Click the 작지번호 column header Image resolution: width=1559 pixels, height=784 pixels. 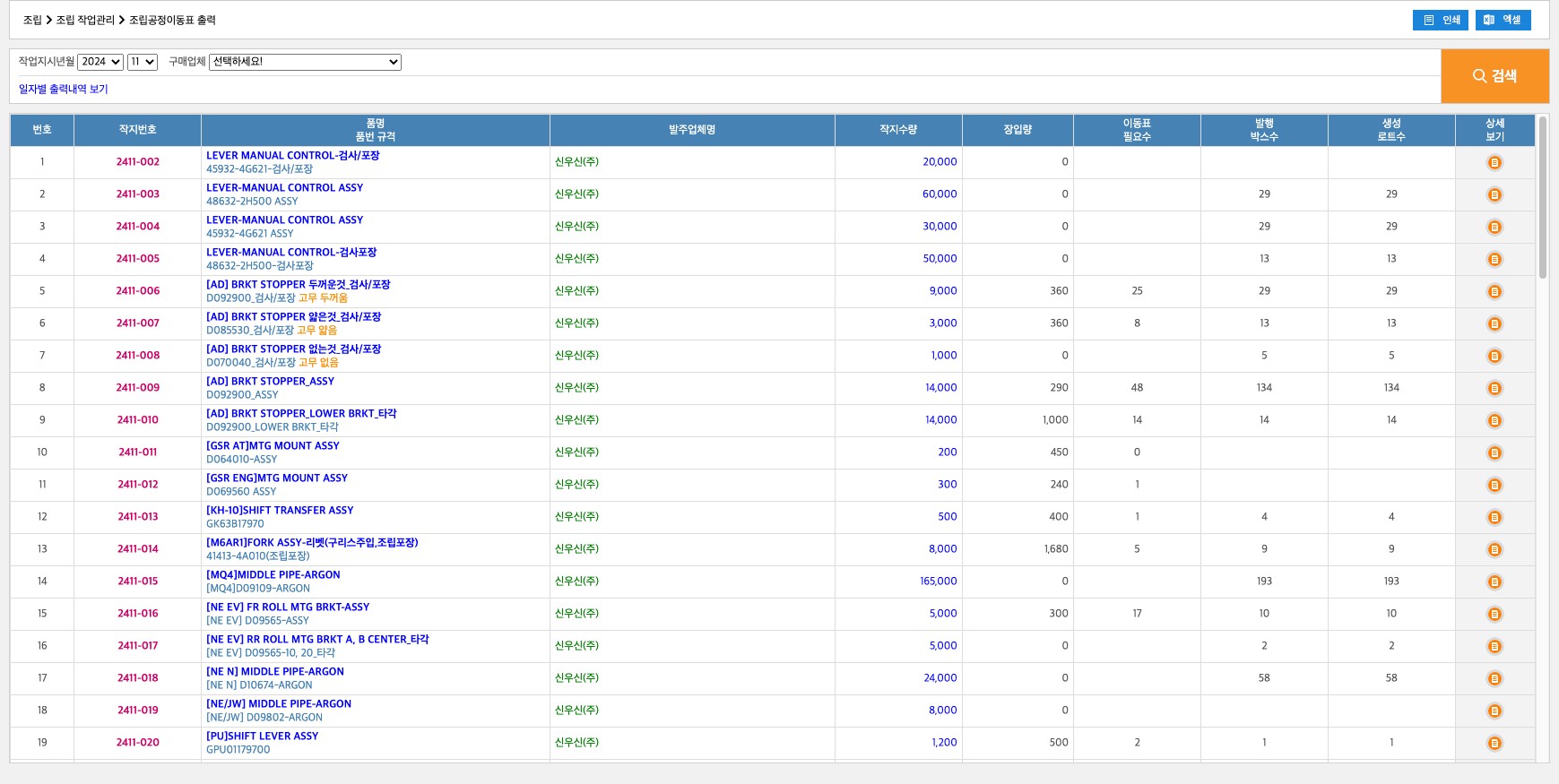click(137, 130)
